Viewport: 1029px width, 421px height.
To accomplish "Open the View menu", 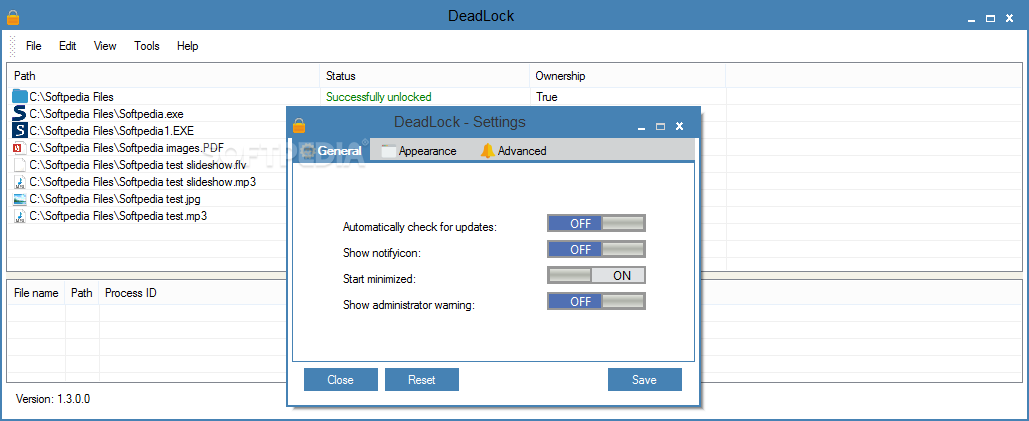I will (x=105, y=46).
